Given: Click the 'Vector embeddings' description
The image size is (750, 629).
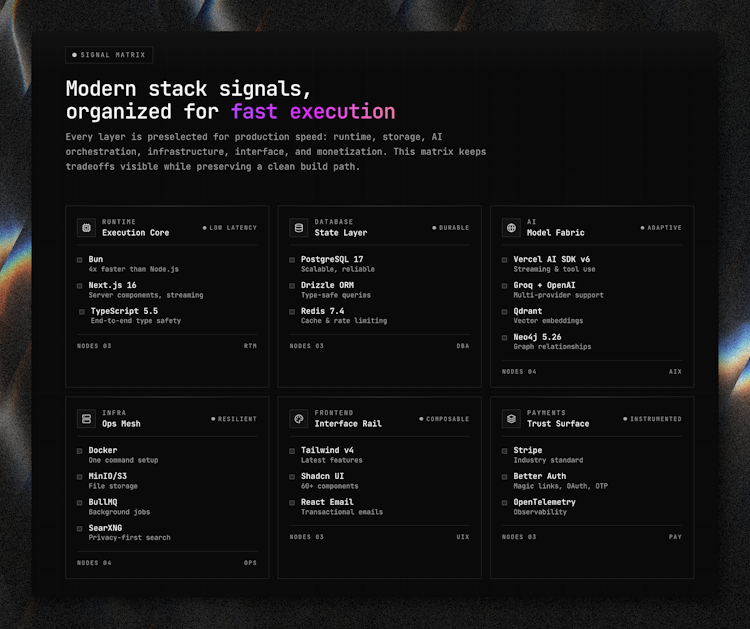Looking at the screenshot, I should point(548,321).
